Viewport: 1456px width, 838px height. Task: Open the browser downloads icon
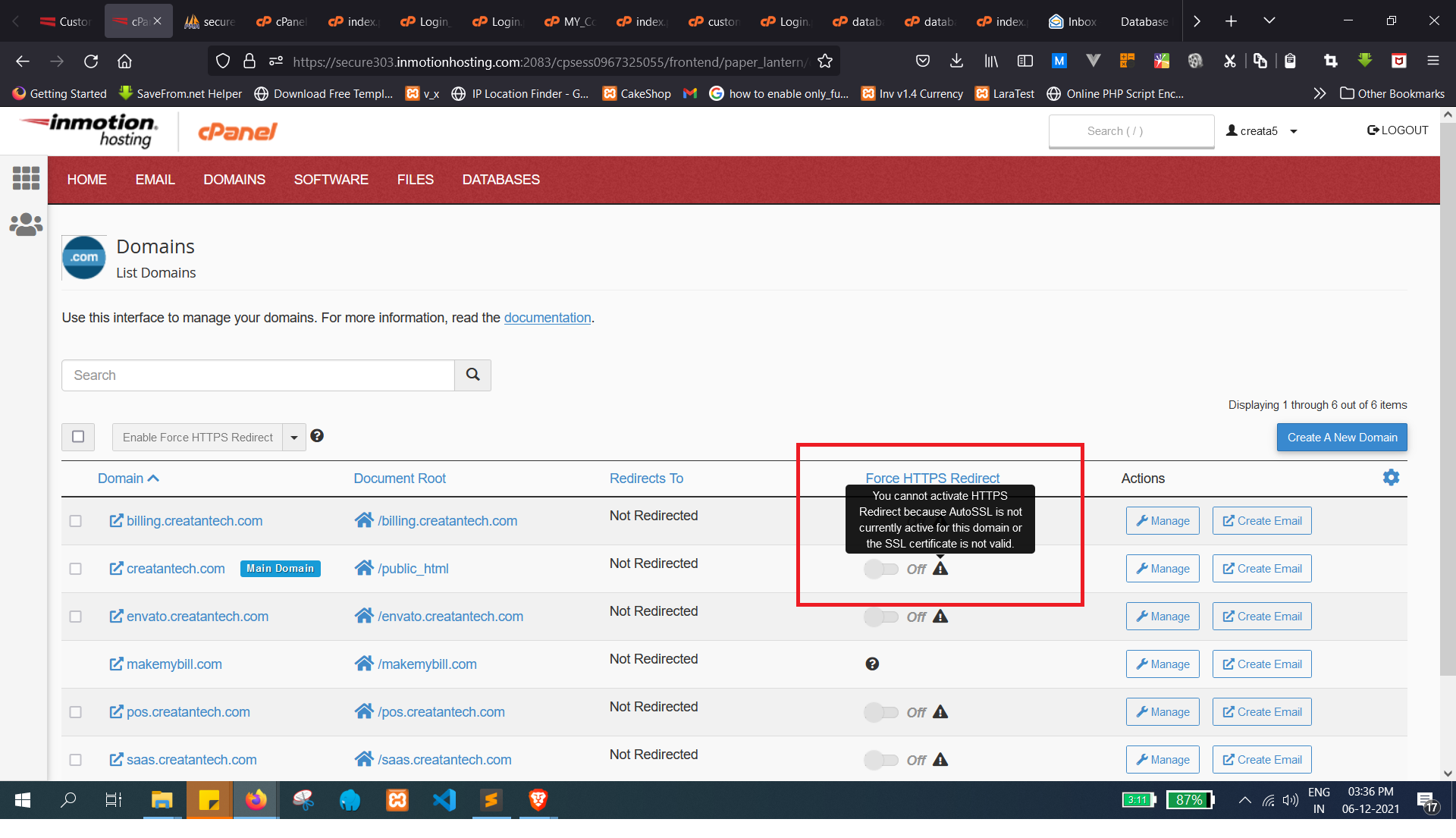pyautogui.click(x=956, y=61)
